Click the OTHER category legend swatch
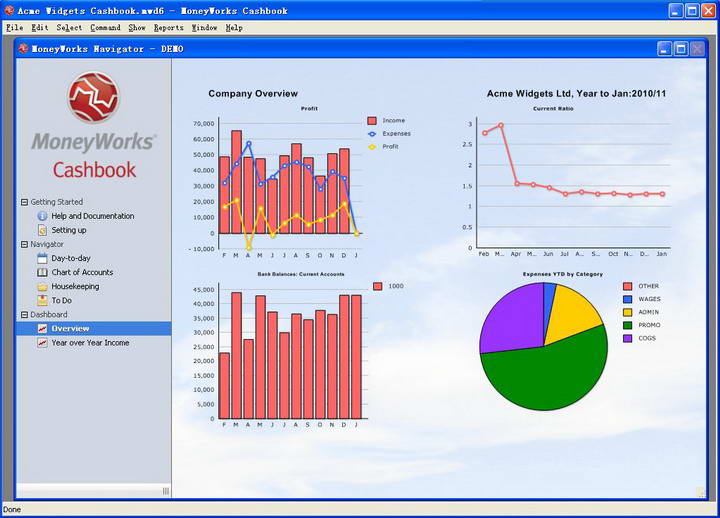 coord(627,287)
